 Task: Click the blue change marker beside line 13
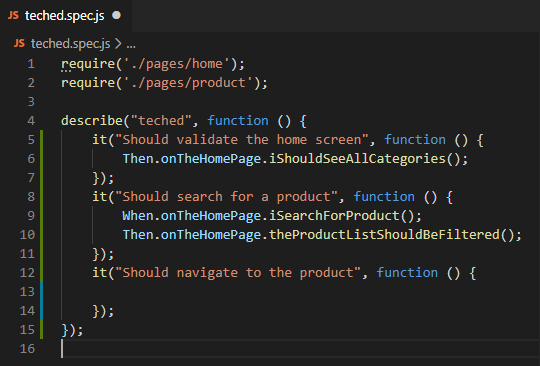click(42, 292)
